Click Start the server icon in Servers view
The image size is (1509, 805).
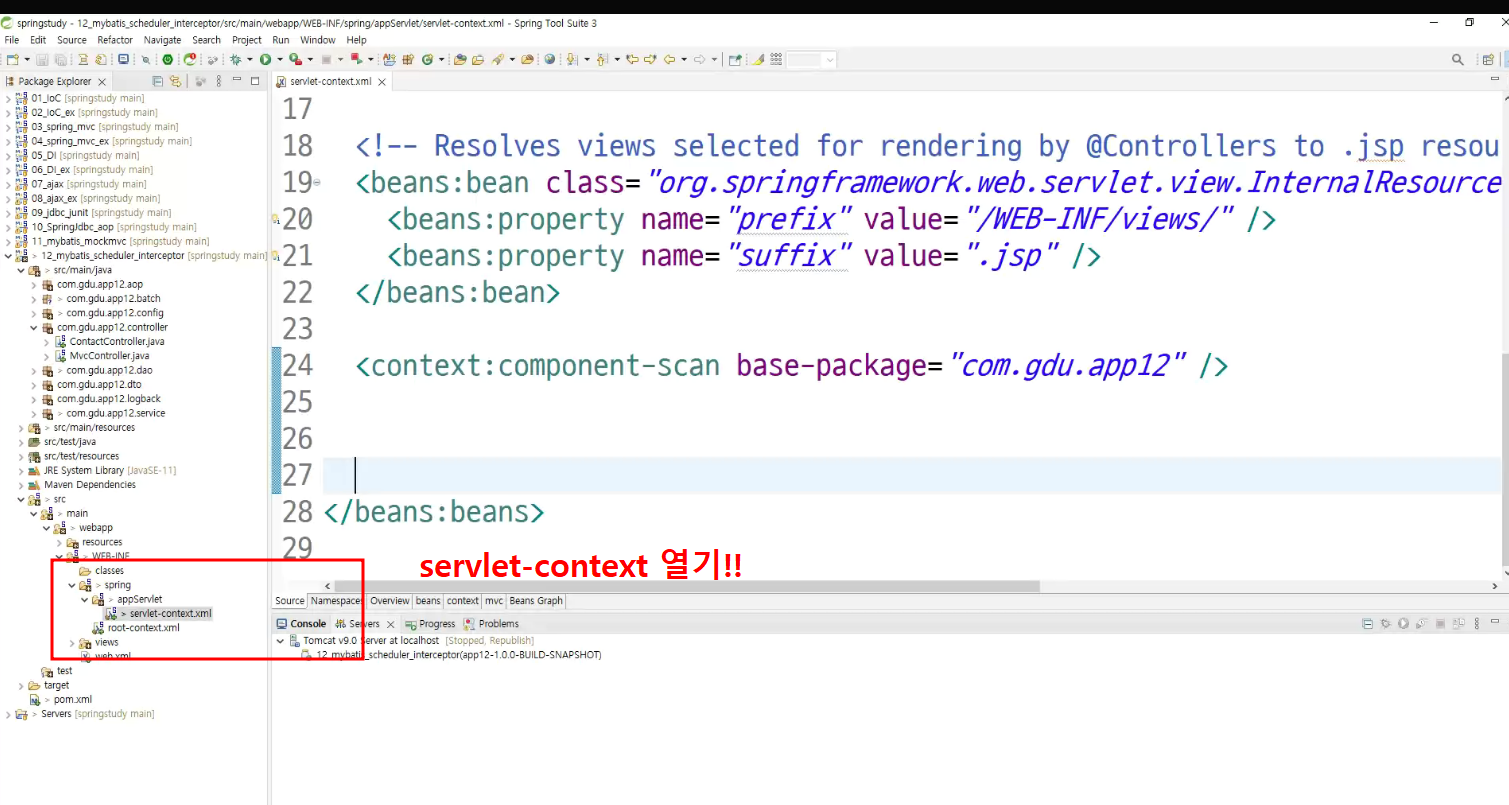point(1404,623)
